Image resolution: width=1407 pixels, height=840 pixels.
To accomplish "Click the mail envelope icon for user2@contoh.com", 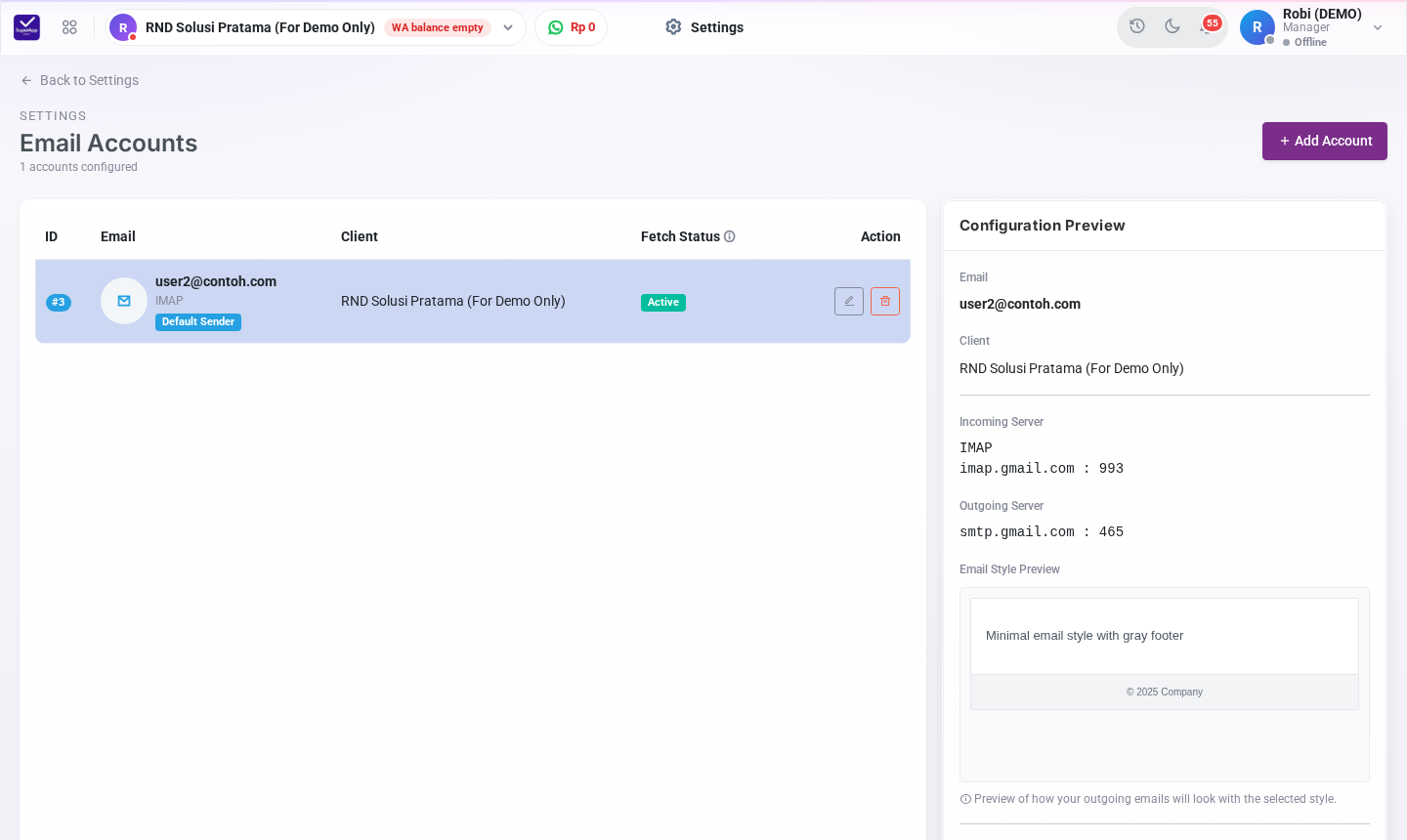I will coord(124,301).
